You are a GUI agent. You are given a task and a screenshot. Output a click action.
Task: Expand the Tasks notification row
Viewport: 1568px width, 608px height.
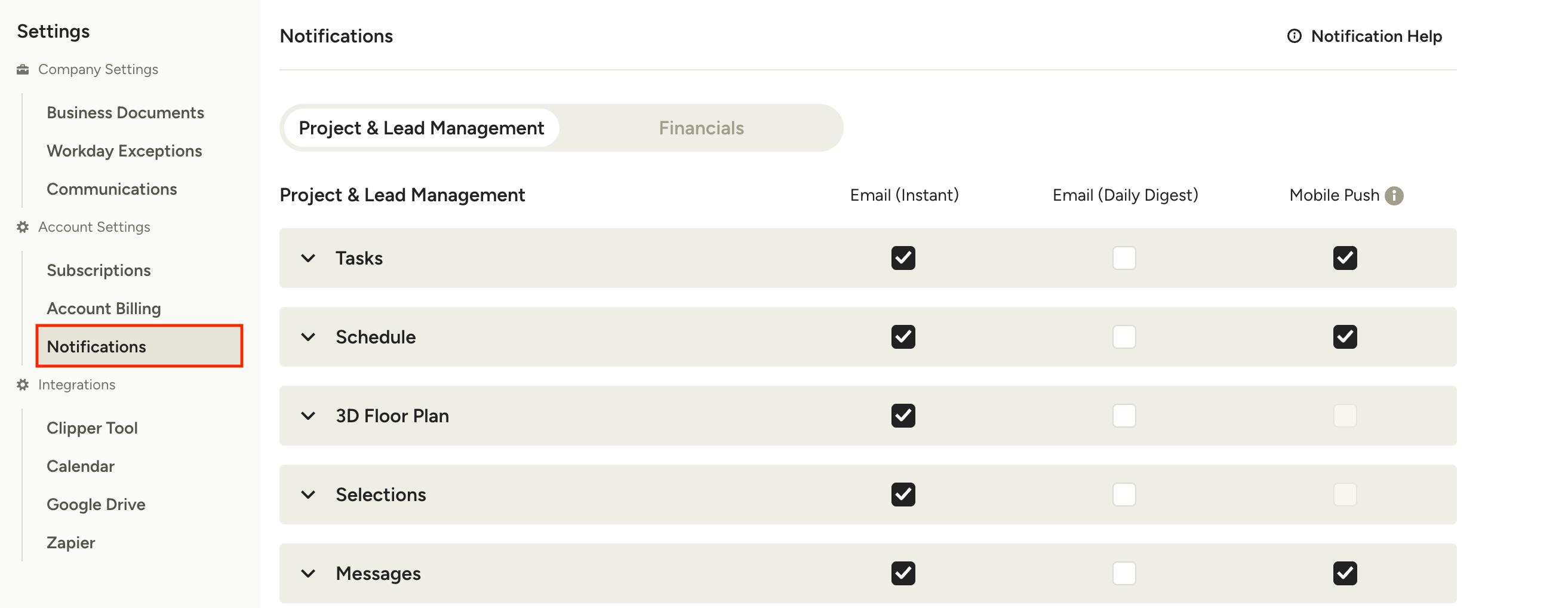308,258
